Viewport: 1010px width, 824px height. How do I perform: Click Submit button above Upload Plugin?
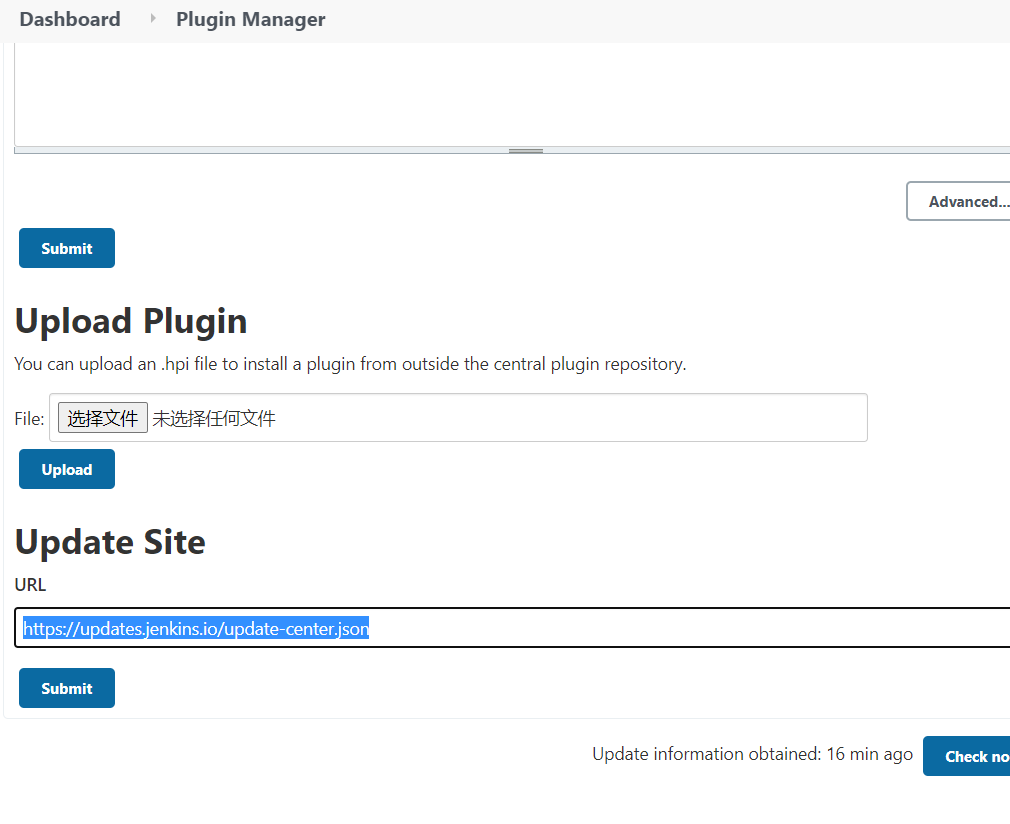[x=67, y=248]
